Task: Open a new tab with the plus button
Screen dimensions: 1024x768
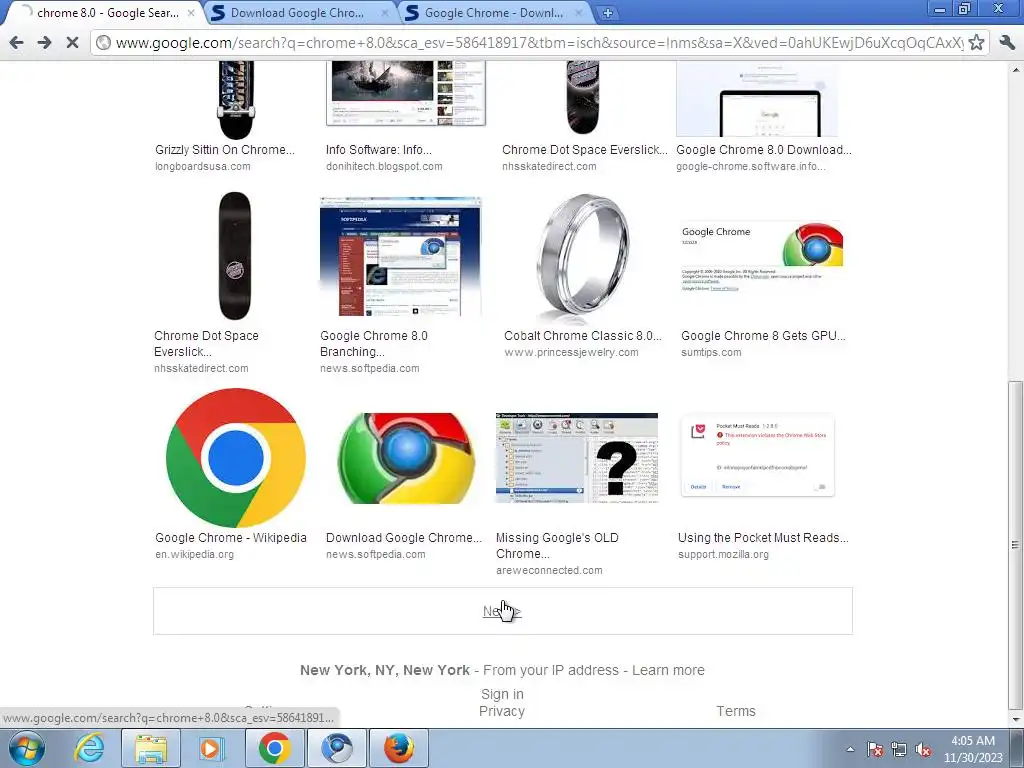Action: (x=607, y=13)
